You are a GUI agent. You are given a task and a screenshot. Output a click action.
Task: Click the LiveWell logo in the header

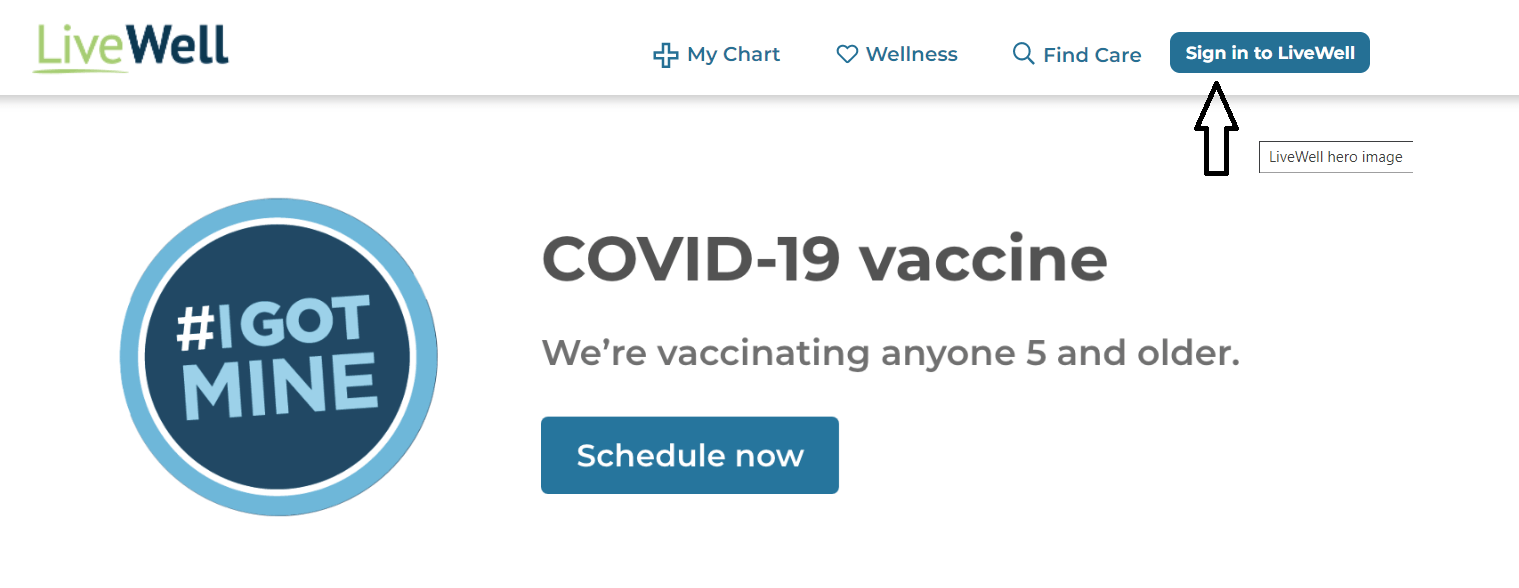[131, 48]
